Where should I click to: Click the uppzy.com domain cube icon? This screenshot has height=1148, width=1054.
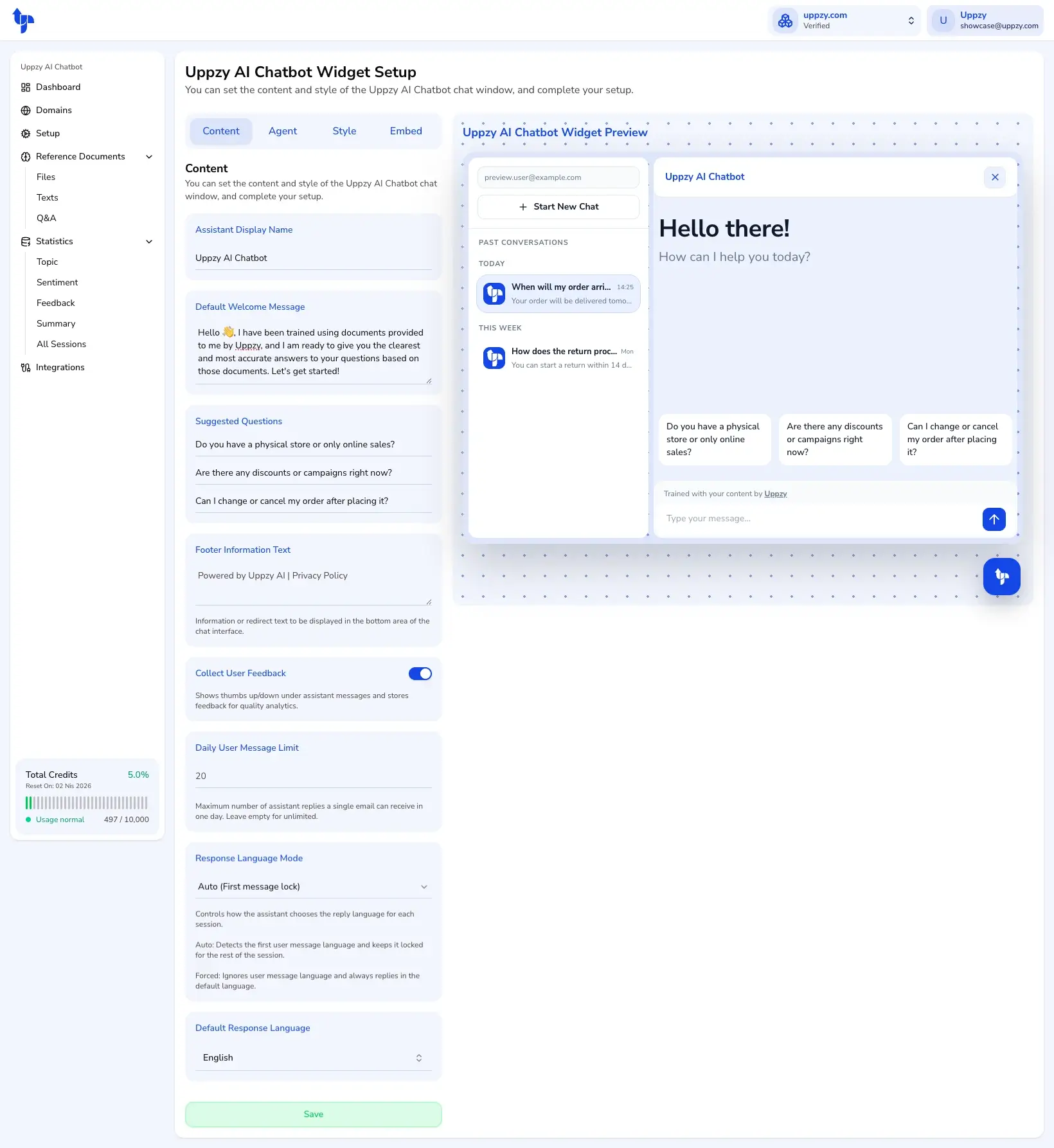coord(785,21)
